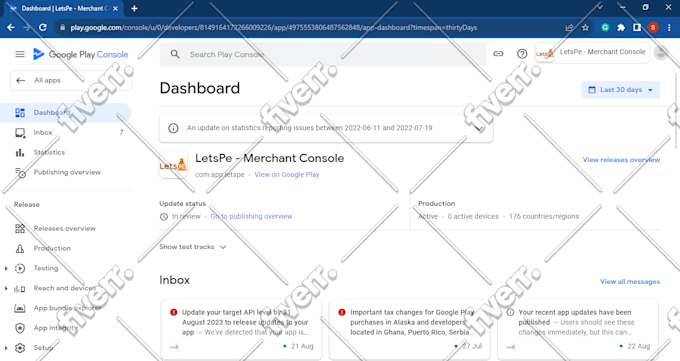
Task: Copy link icon next to search bar
Action: pos(498,54)
